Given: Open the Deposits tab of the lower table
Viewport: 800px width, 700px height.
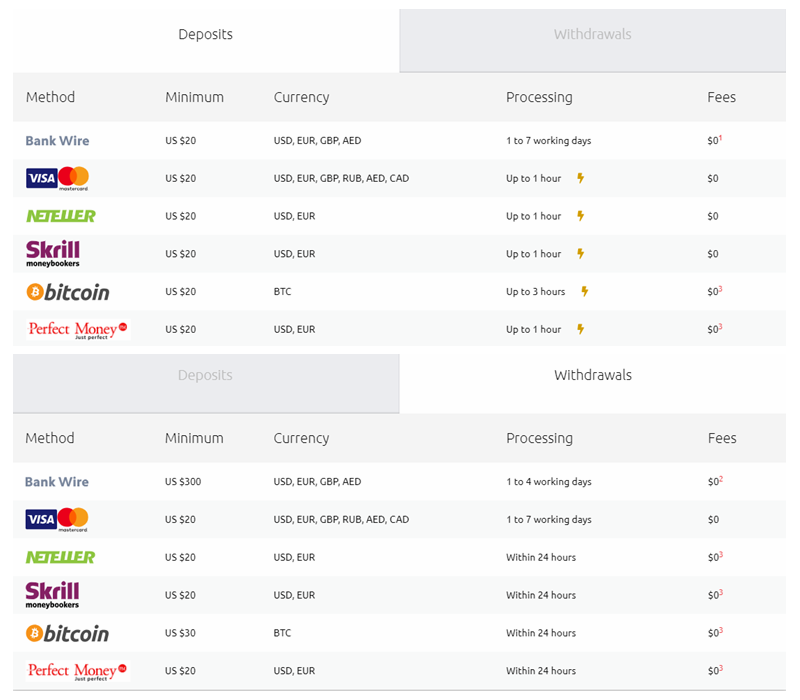Looking at the screenshot, I should (205, 375).
